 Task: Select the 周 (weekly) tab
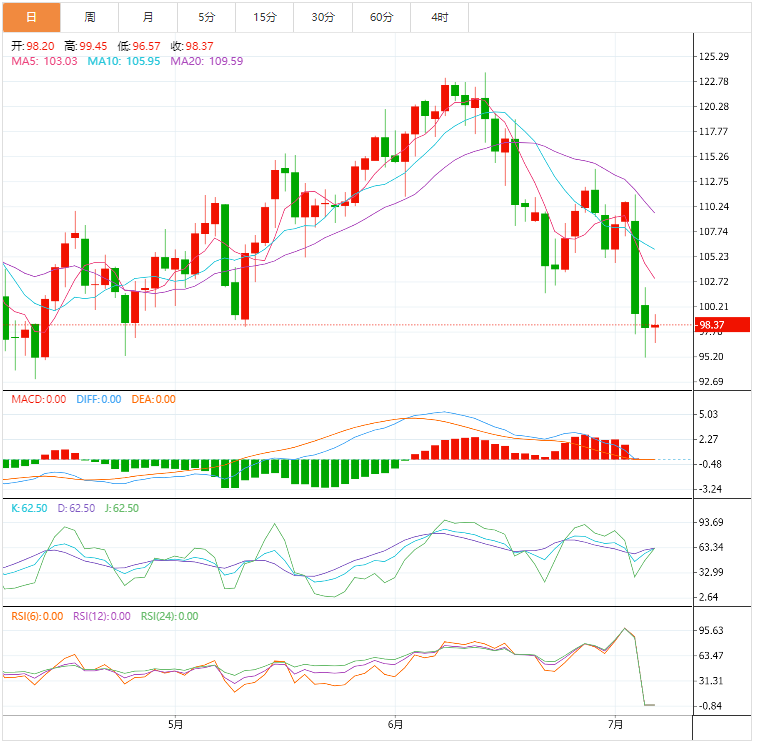click(x=90, y=17)
